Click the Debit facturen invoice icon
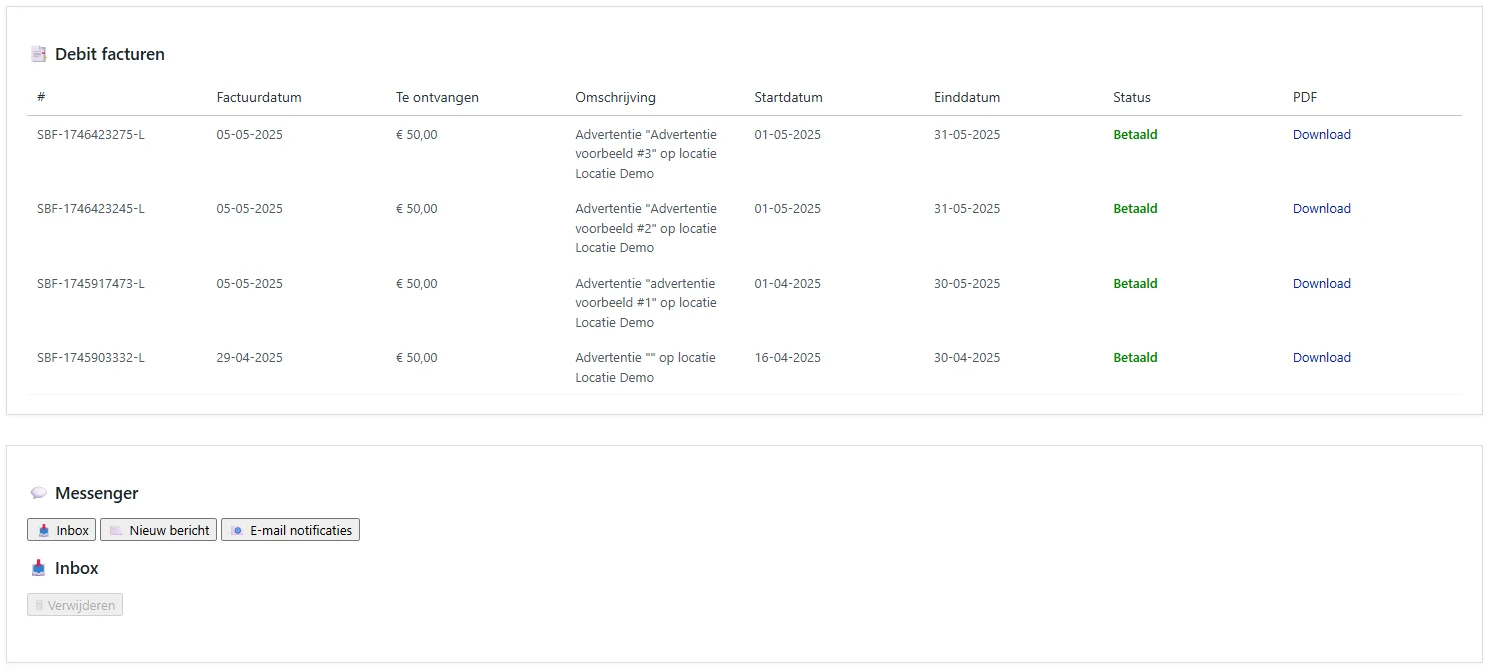The width and height of the screenshot is (1490, 672). [39, 54]
